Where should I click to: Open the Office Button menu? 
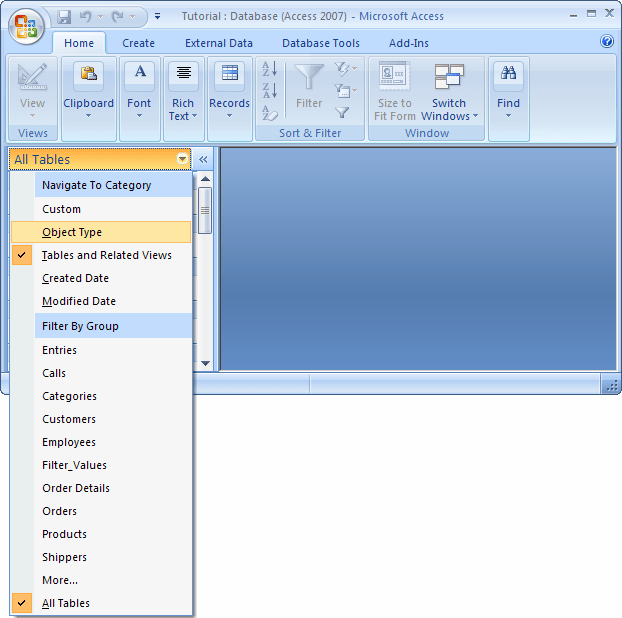pyautogui.click(x=26, y=26)
